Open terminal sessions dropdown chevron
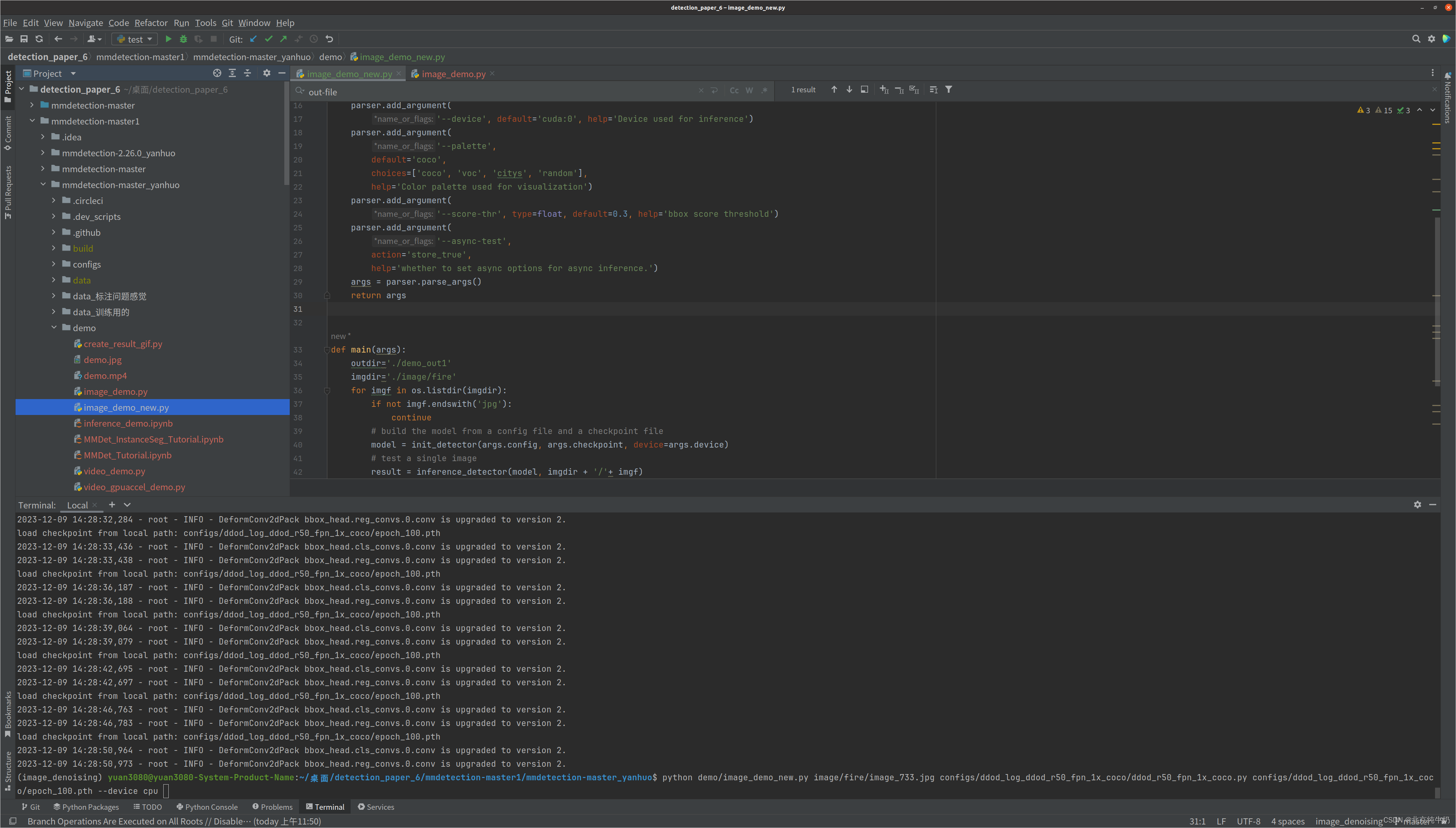1456x828 pixels. tap(127, 505)
